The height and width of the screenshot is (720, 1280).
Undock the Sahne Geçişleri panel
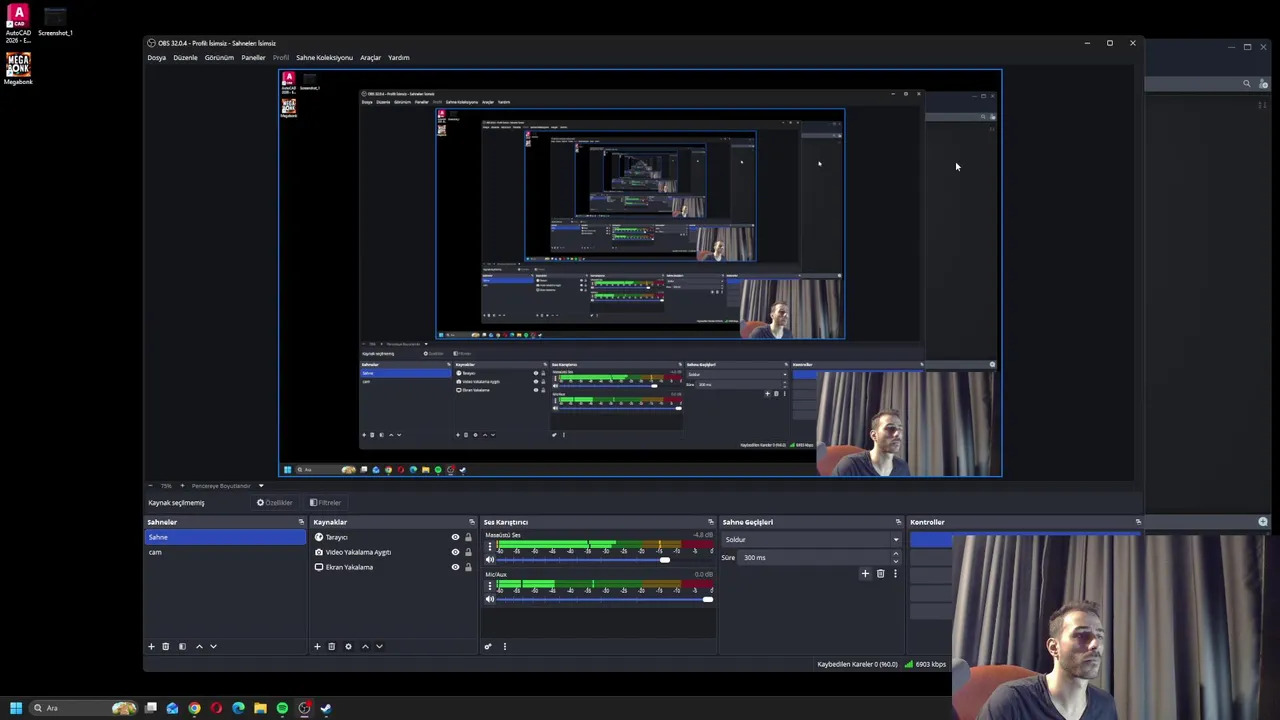point(897,522)
